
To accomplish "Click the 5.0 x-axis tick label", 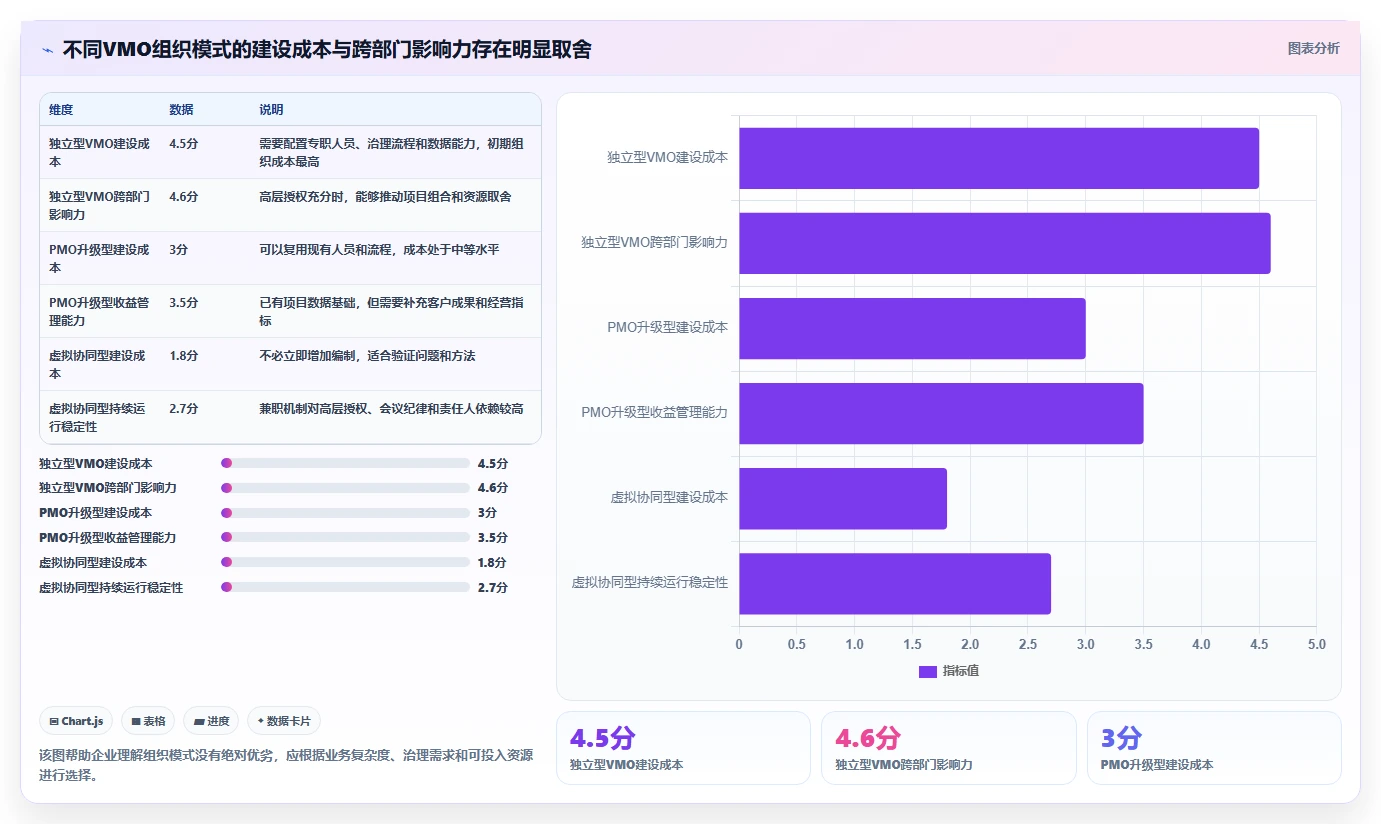I will click(x=1316, y=645).
